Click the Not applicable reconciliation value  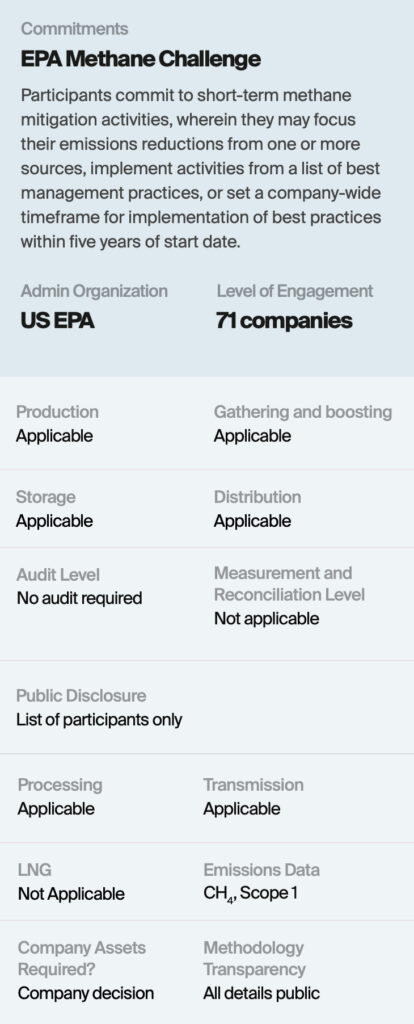click(266, 618)
